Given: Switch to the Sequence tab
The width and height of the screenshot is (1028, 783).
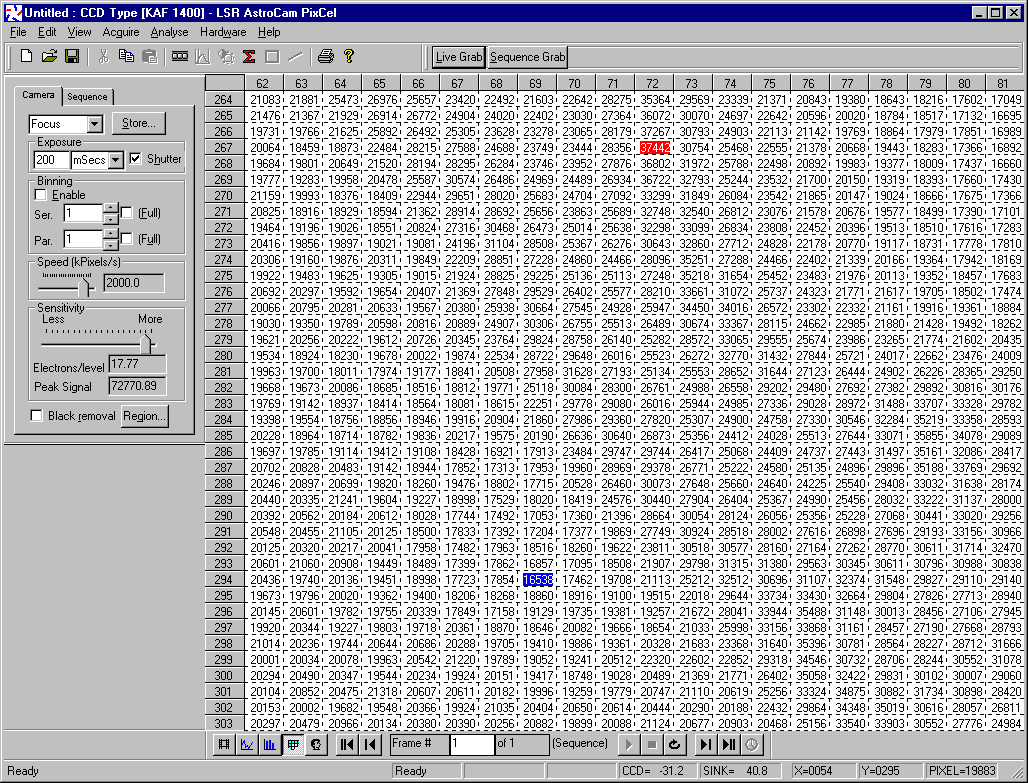Looking at the screenshot, I should point(87,97).
